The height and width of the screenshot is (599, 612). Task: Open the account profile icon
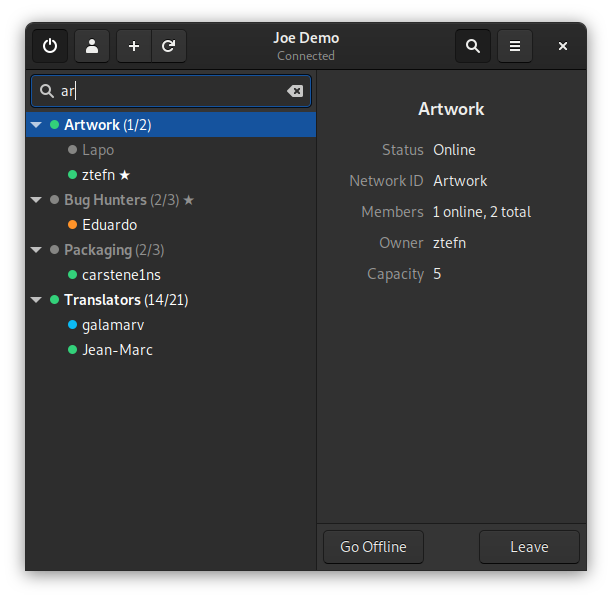pos(92,46)
